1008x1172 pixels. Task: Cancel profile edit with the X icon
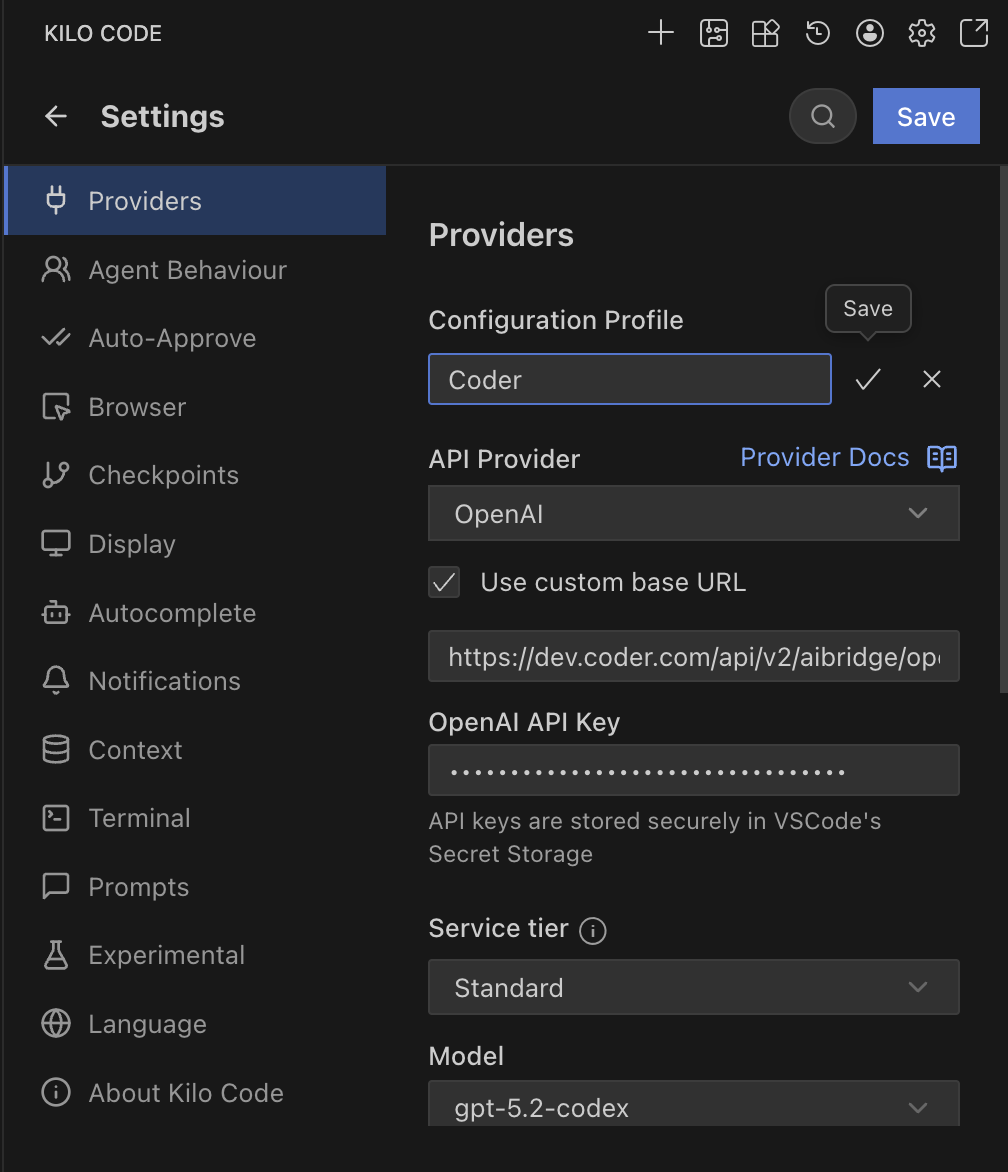click(x=931, y=379)
